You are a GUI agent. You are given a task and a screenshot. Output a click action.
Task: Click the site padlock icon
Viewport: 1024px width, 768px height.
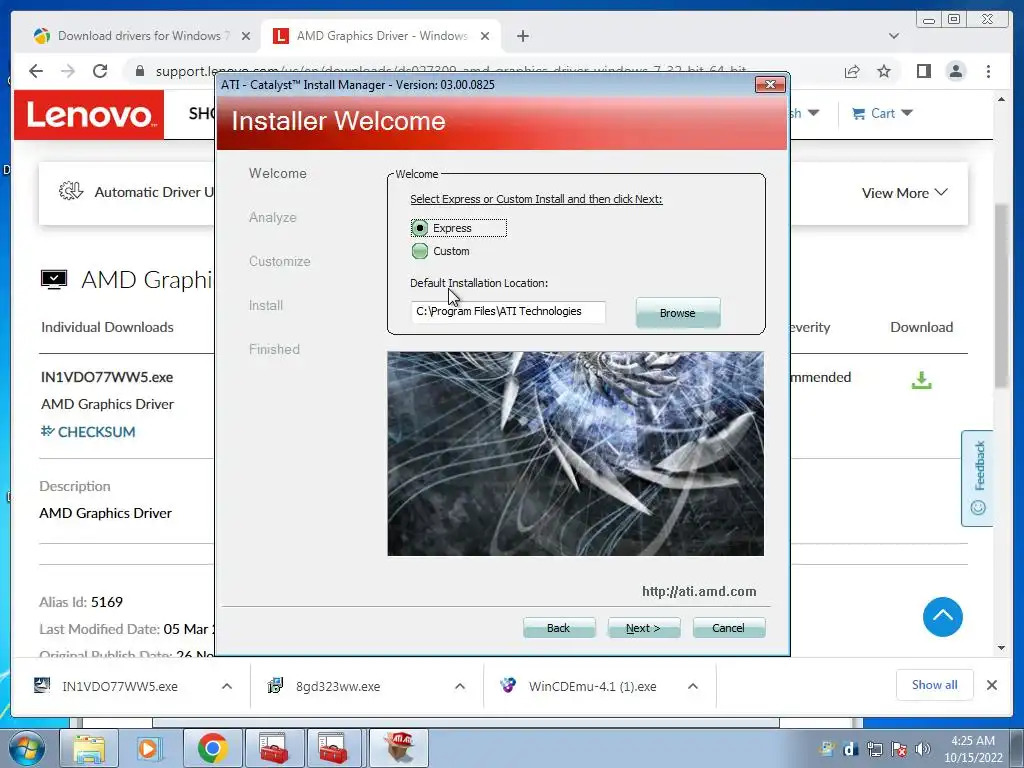coord(139,71)
